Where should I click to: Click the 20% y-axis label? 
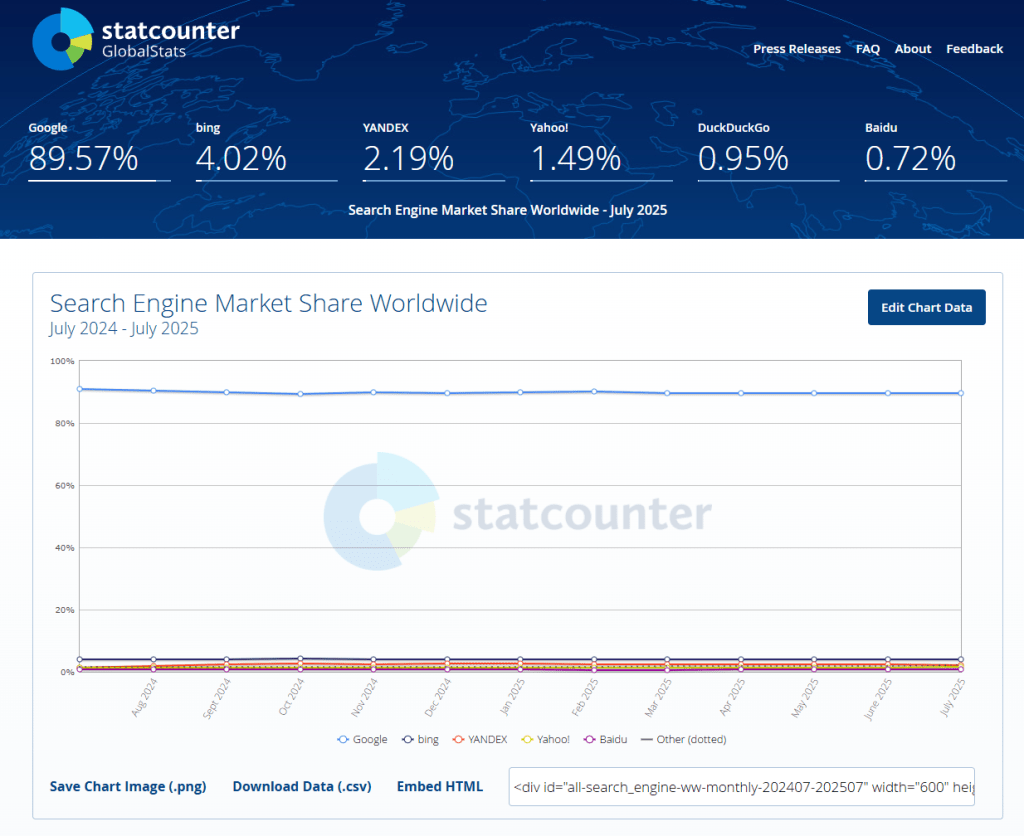65,610
